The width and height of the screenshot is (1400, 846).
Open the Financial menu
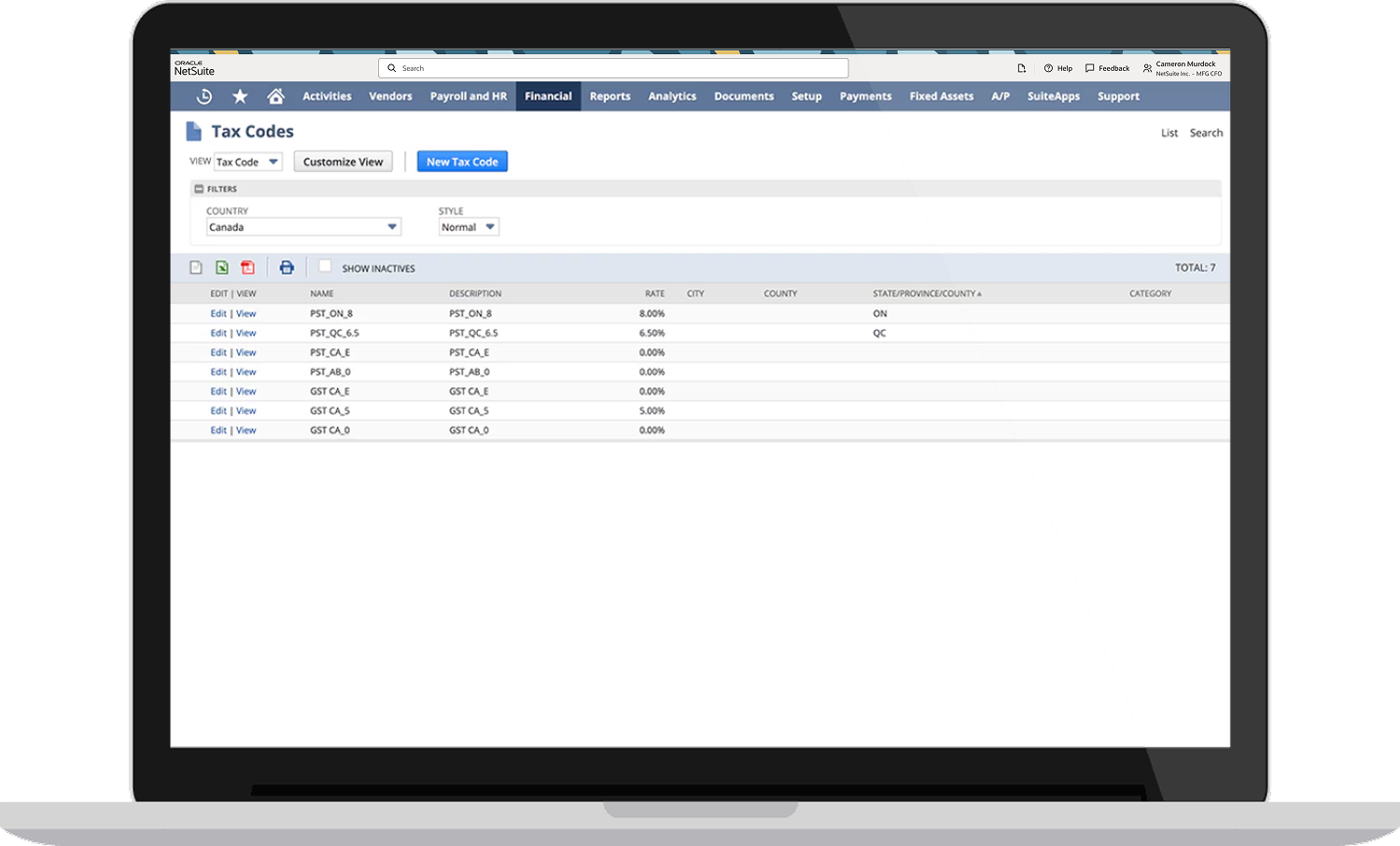tap(548, 96)
